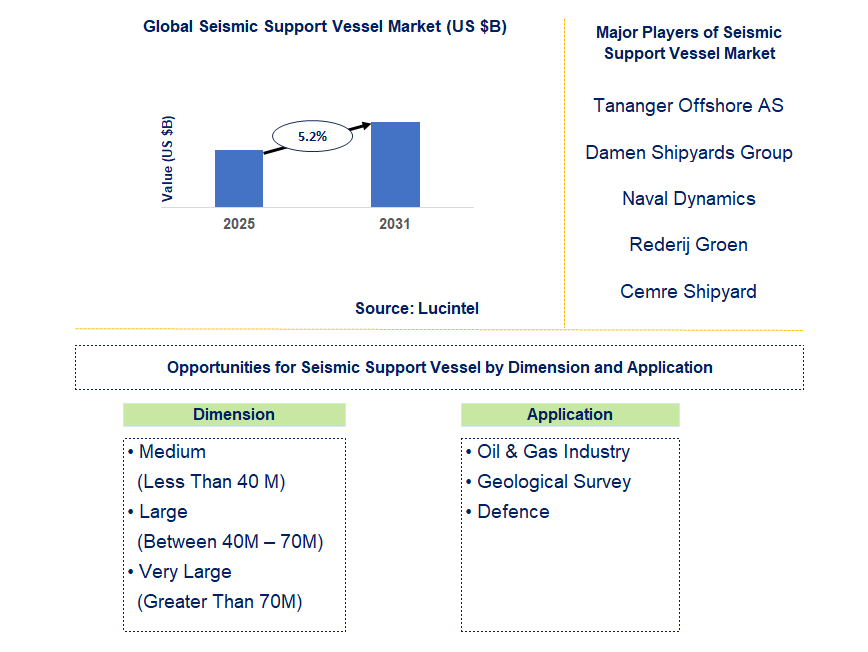
Task: Click the chart title Global Seismic Support Vessel Market
Action: pos(325,27)
